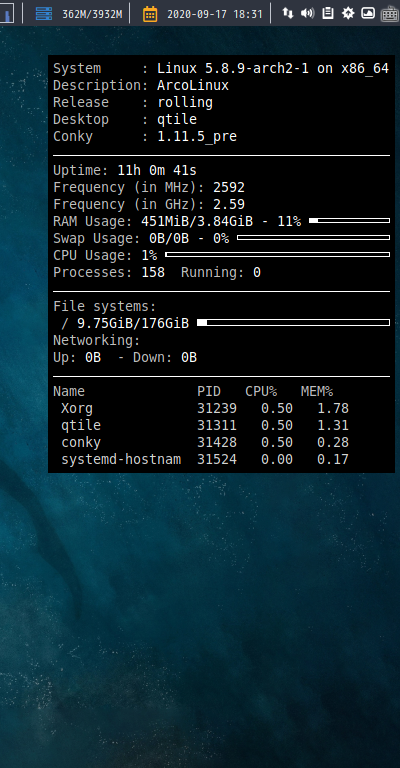Click the memory server-stack icon in the bar
Viewport: 400px width, 768px height.
44,14
